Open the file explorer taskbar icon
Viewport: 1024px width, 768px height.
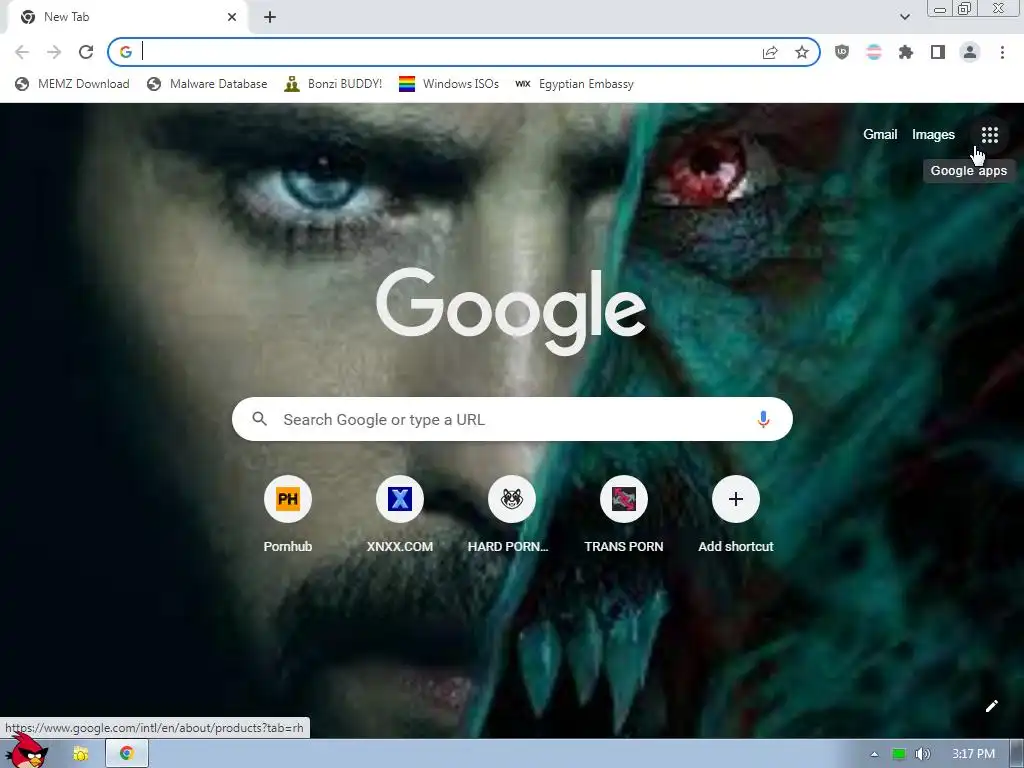(x=80, y=754)
